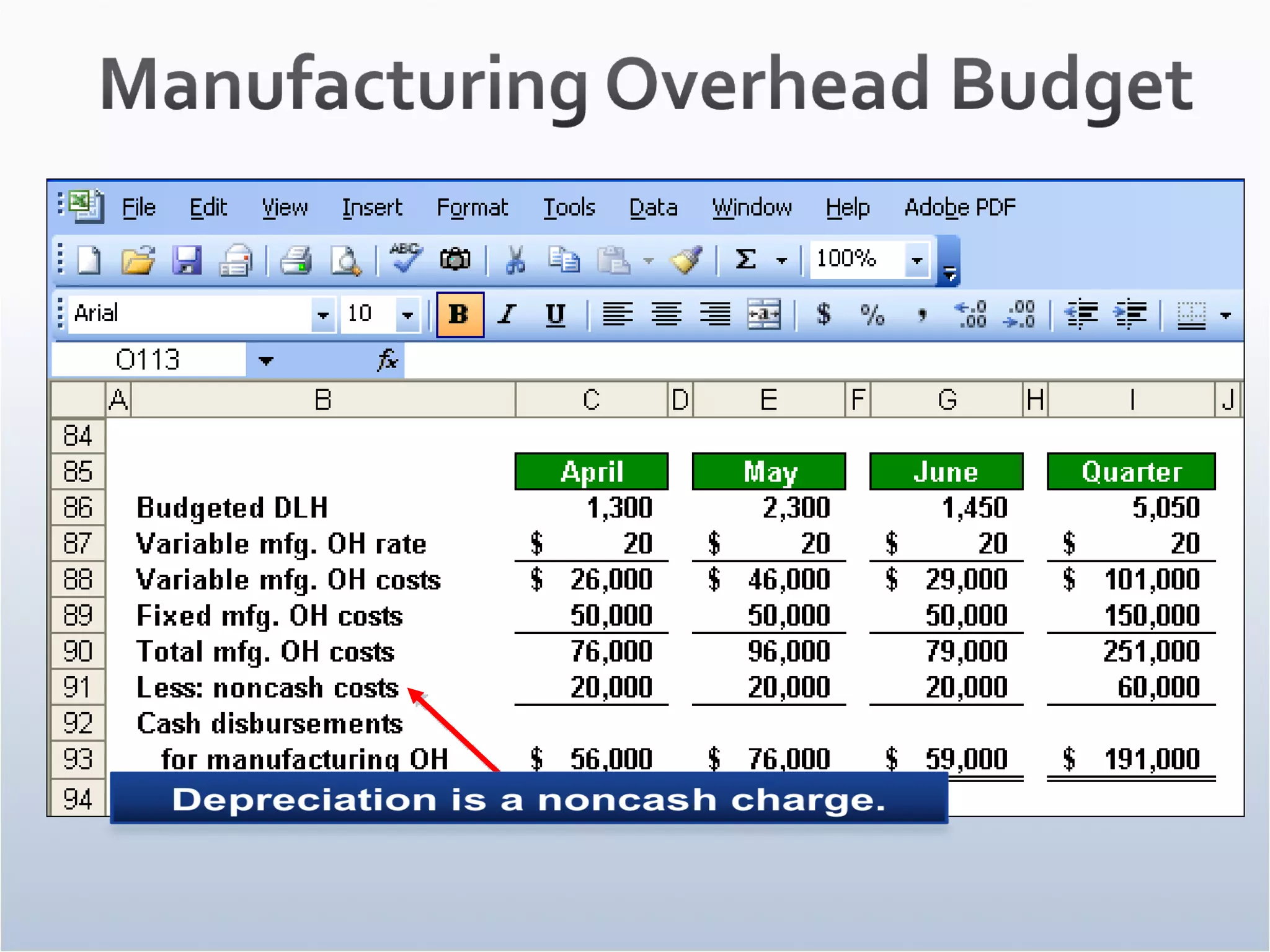Click the Cut scissors icon

point(515,260)
